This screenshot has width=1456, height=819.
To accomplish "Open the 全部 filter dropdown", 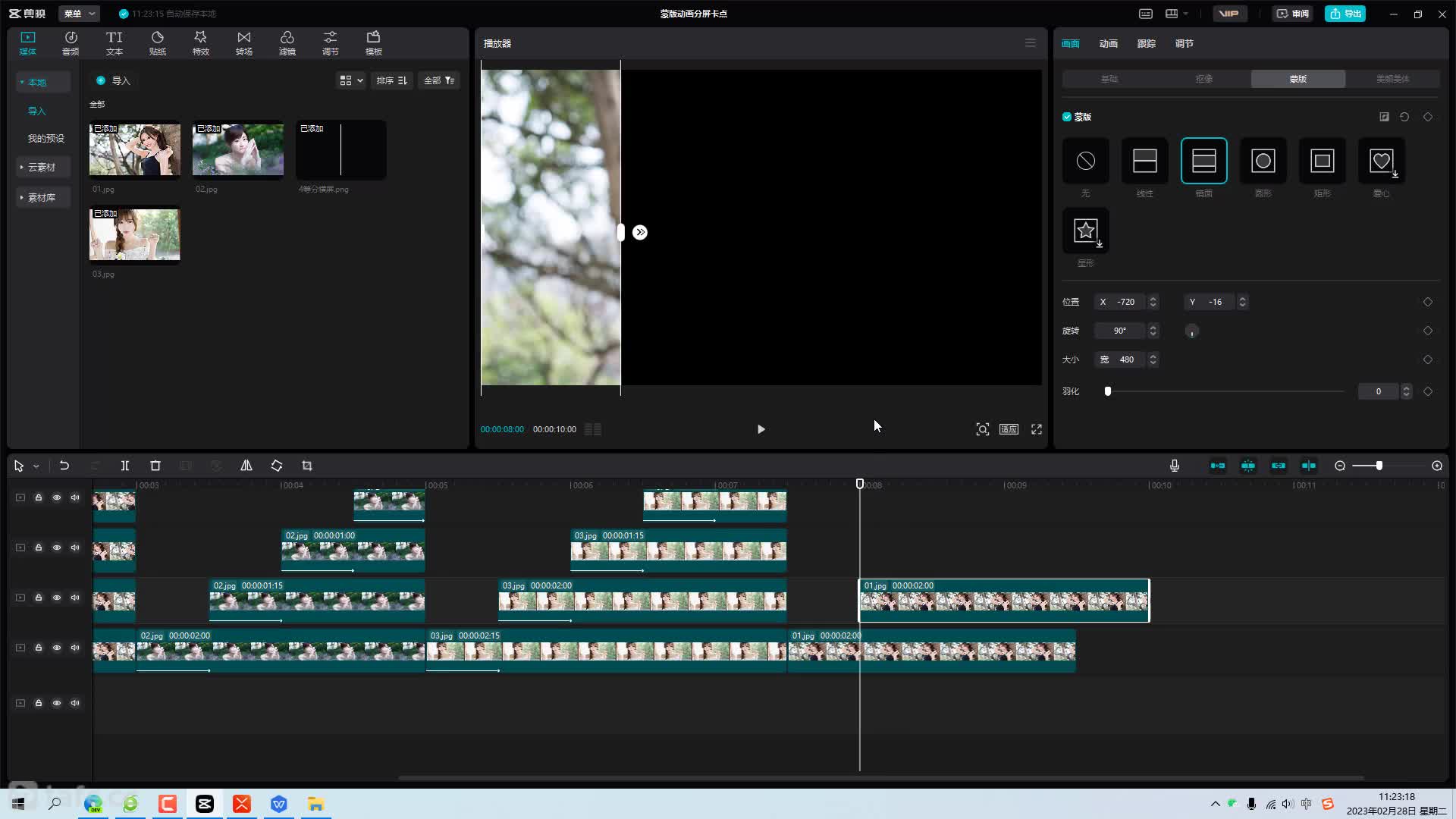I will [439, 80].
